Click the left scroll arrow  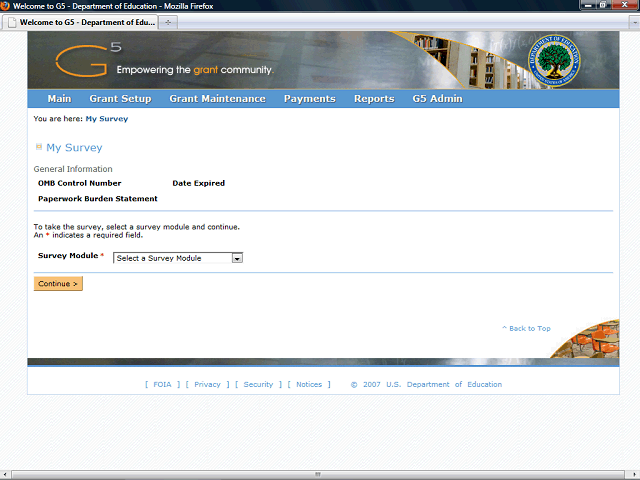click(4, 475)
